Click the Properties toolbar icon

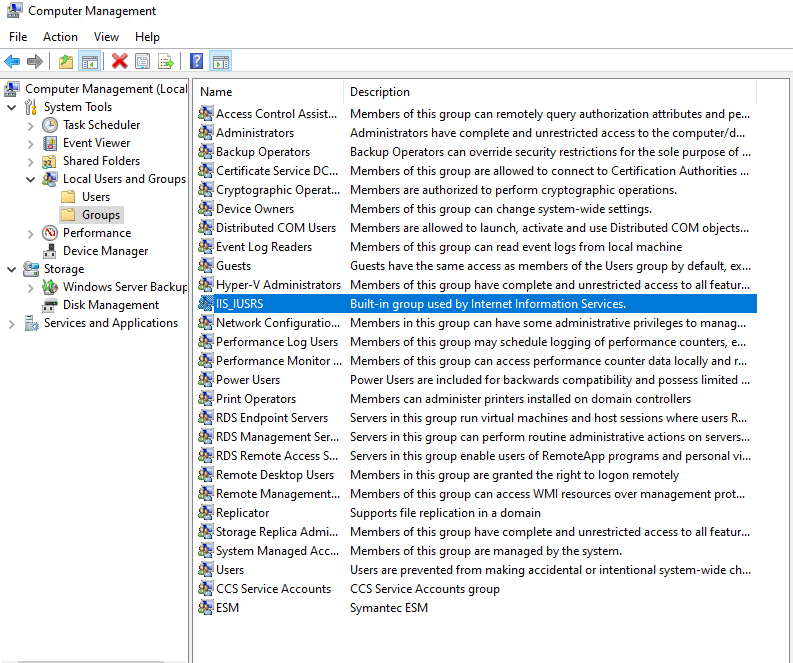tap(143, 62)
